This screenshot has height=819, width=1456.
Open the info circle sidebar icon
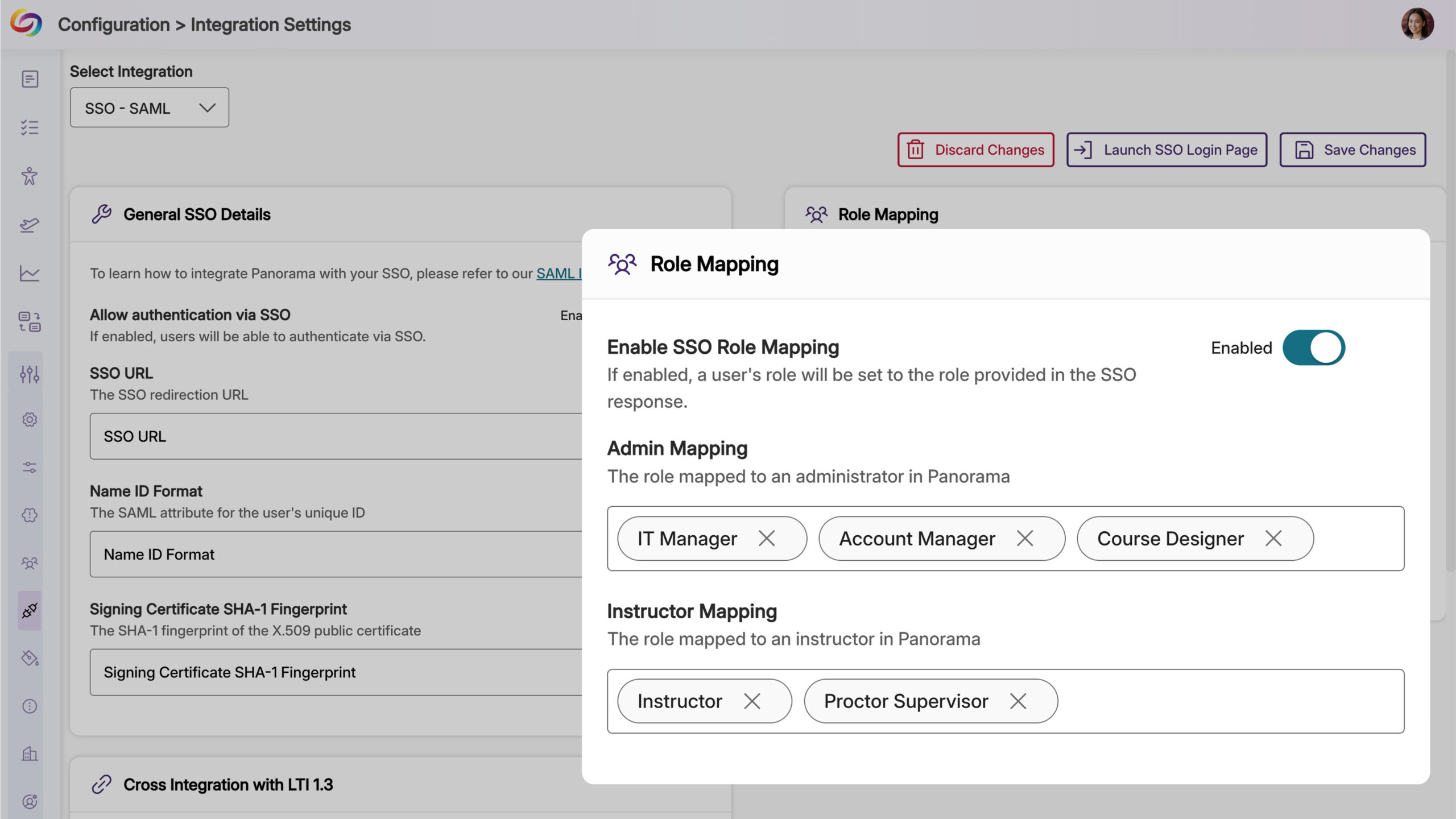pos(30,706)
